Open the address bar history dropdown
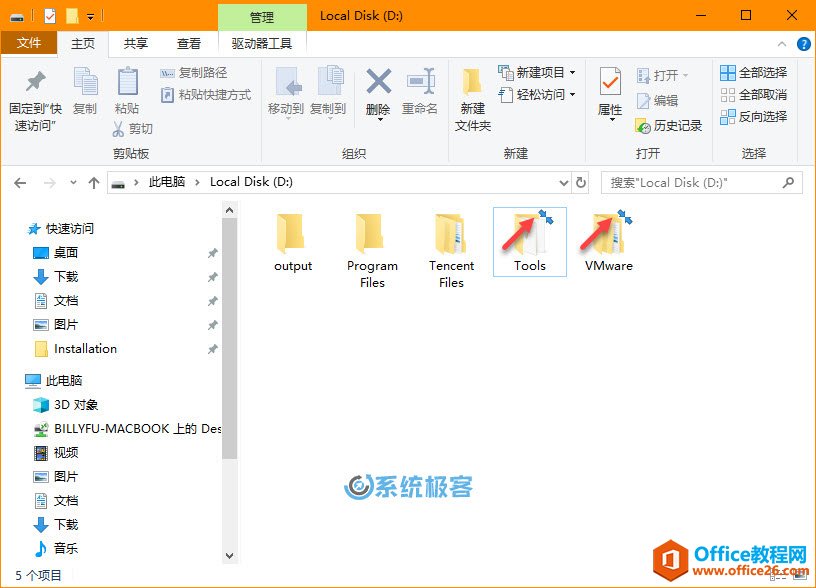 [x=563, y=183]
